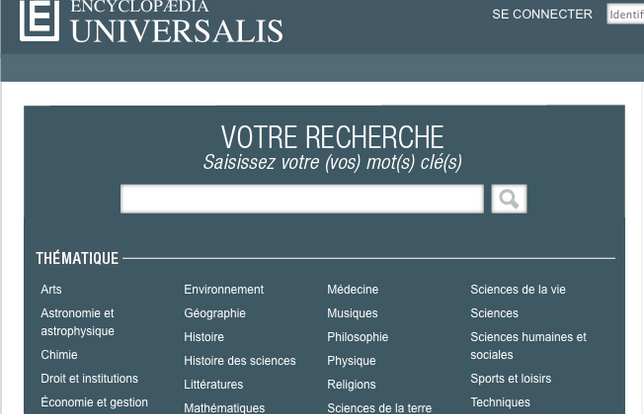The image size is (644, 414).
Task: Open the Mathématiques theme
Action: click(224, 408)
